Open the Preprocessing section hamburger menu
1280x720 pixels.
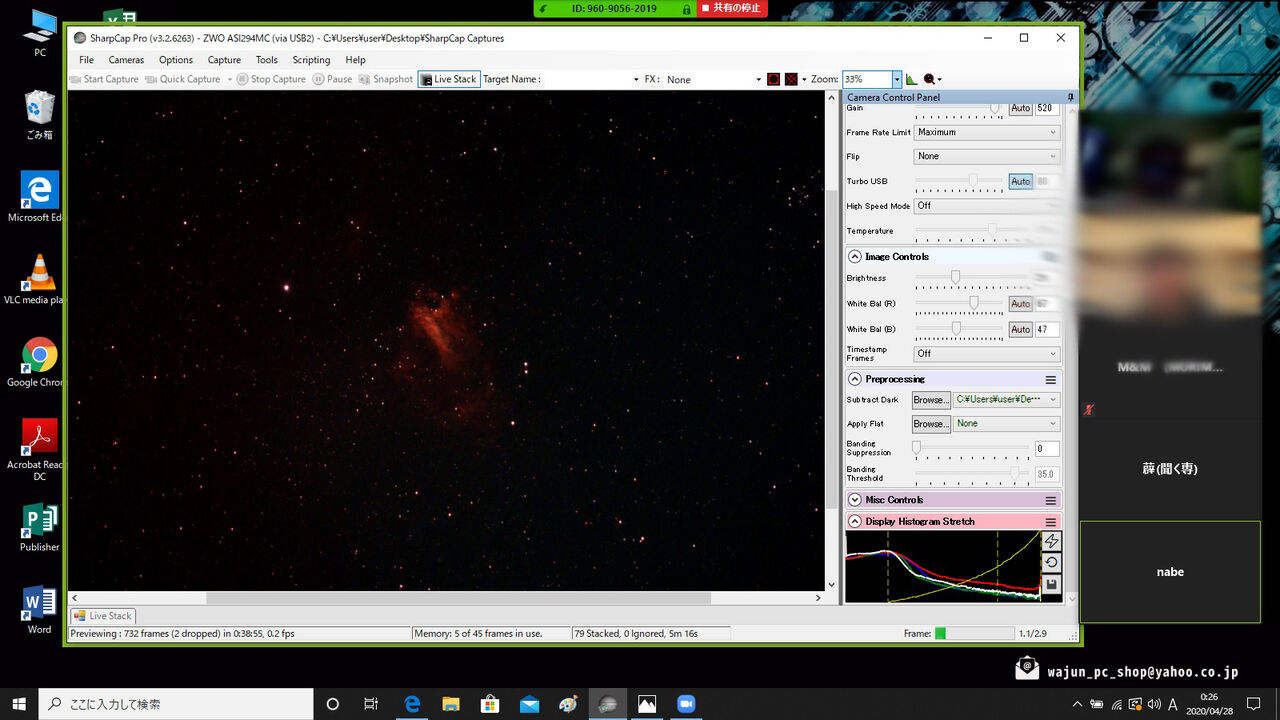point(1051,380)
